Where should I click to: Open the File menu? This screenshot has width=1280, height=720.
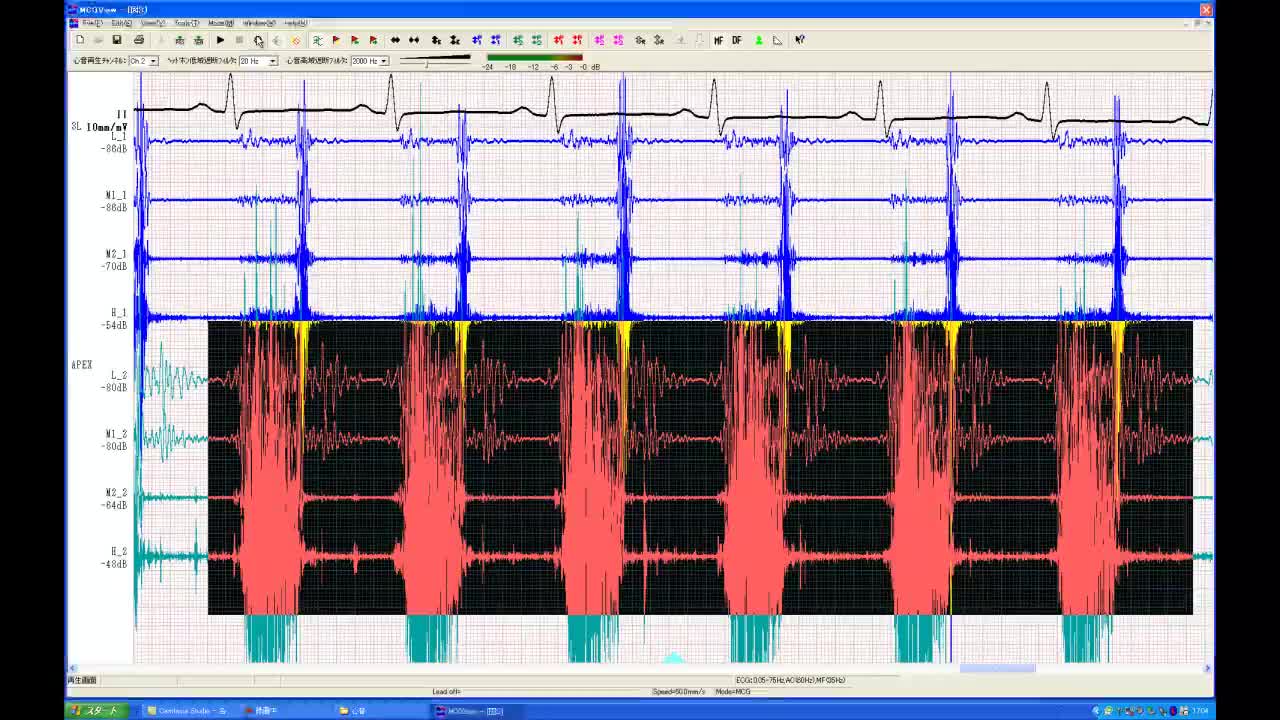(92, 23)
